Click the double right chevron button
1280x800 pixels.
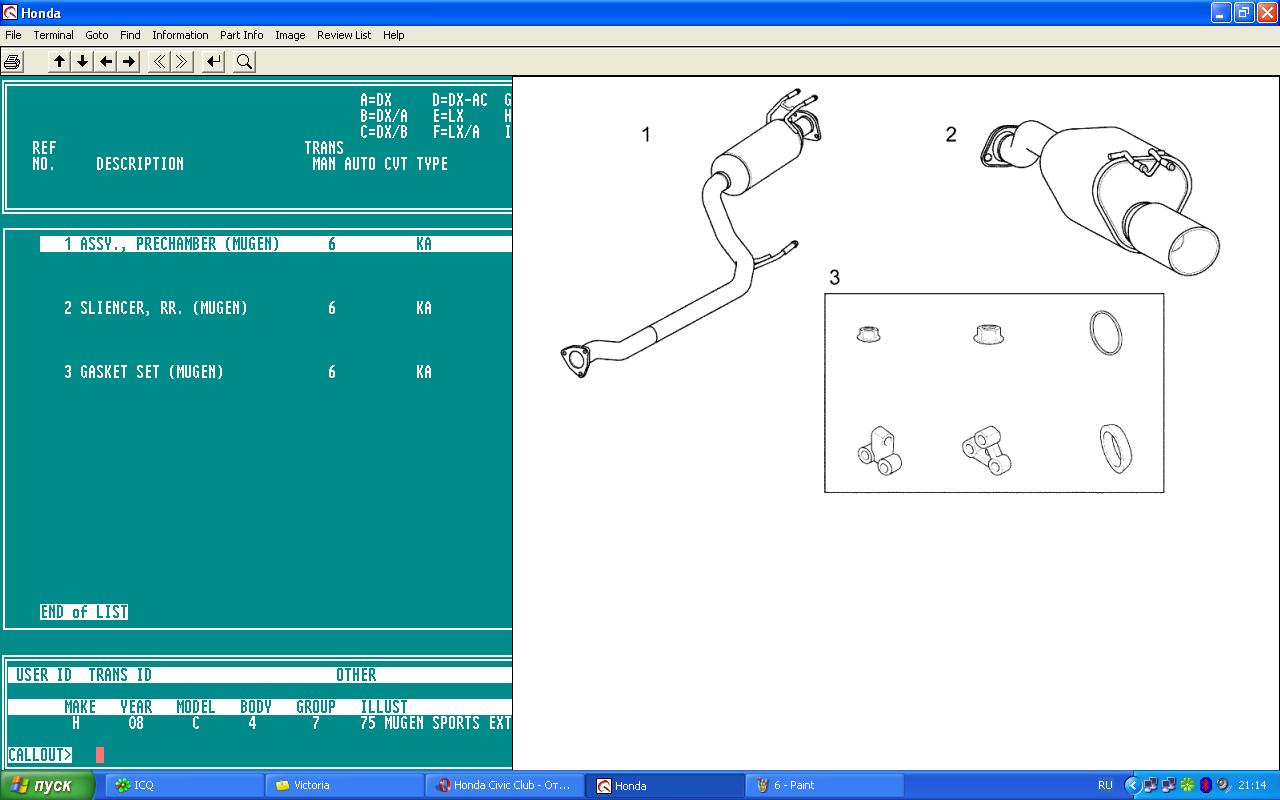click(x=182, y=62)
